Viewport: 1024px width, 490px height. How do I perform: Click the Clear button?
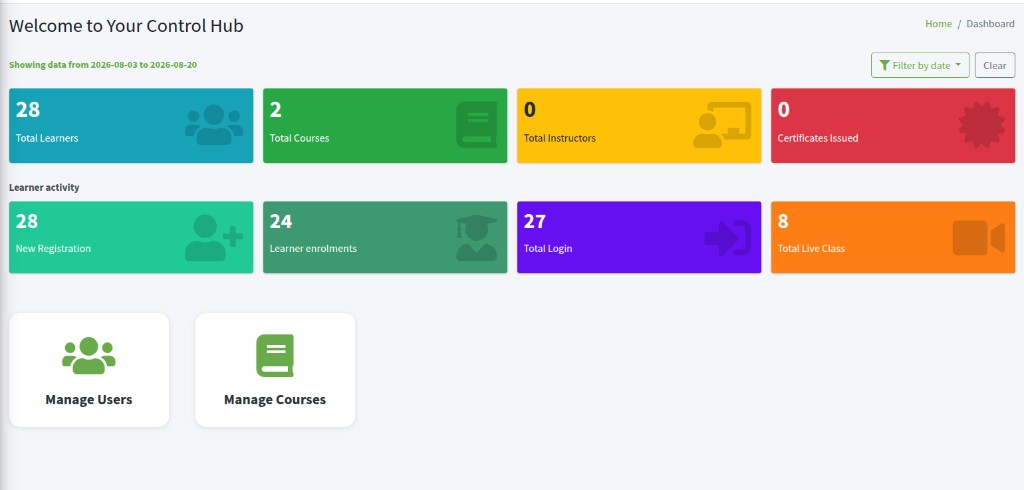point(995,65)
